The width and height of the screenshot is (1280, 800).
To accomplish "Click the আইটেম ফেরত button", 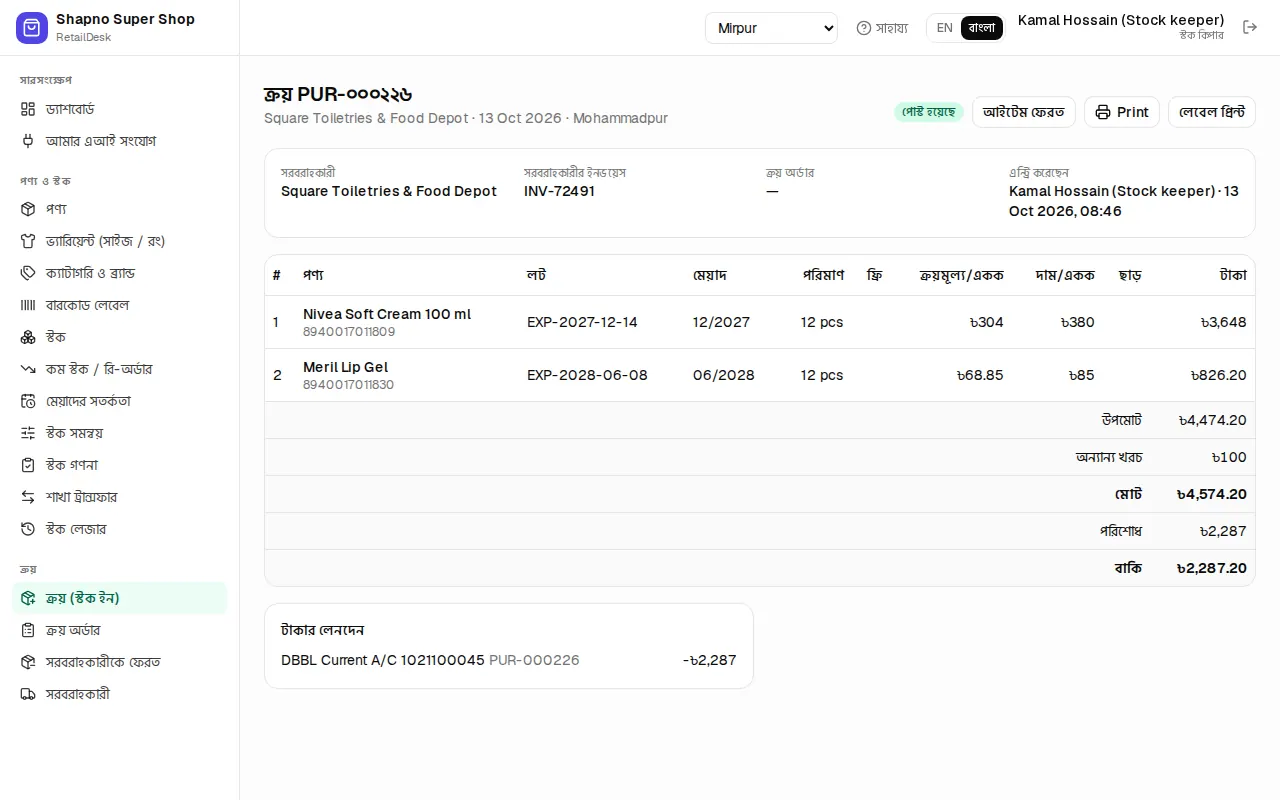I will (1024, 112).
